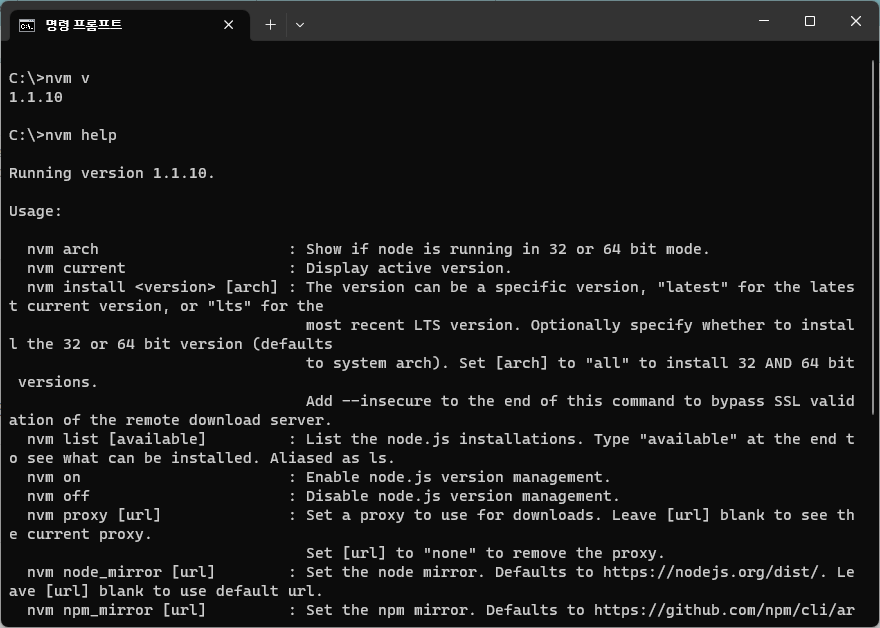The width and height of the screenshot is (880, 628).
Task: Click the 'nvm proxy [url]' command text
Action: coord(94,515)
